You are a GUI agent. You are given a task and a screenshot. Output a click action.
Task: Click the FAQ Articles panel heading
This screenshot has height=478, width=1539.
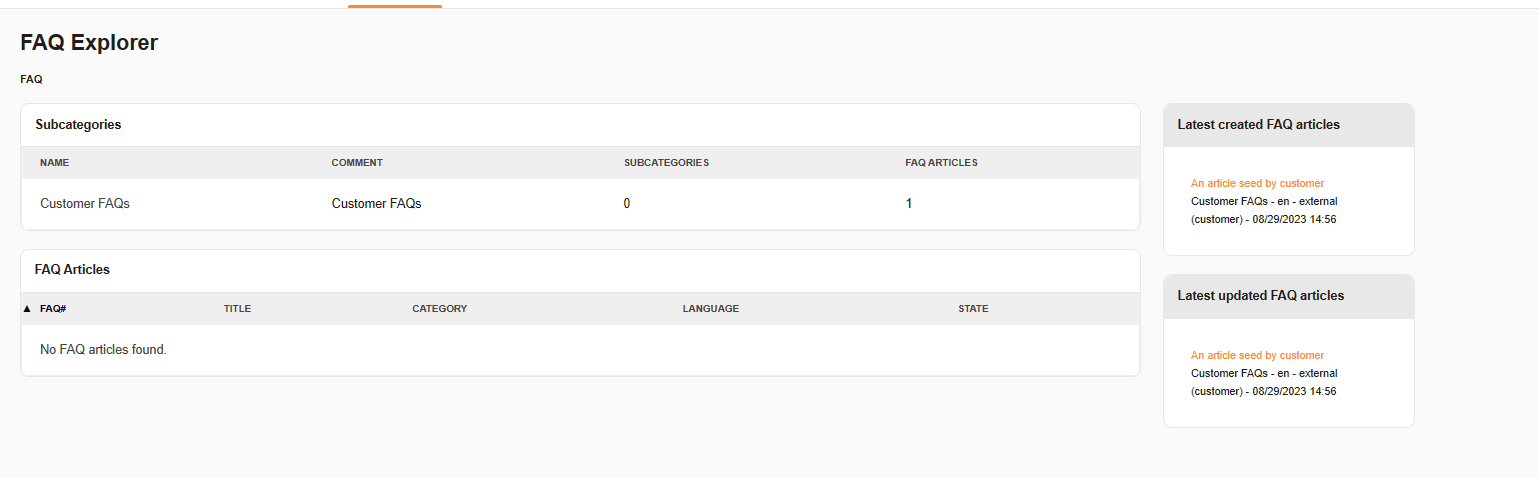pos(72,270)
